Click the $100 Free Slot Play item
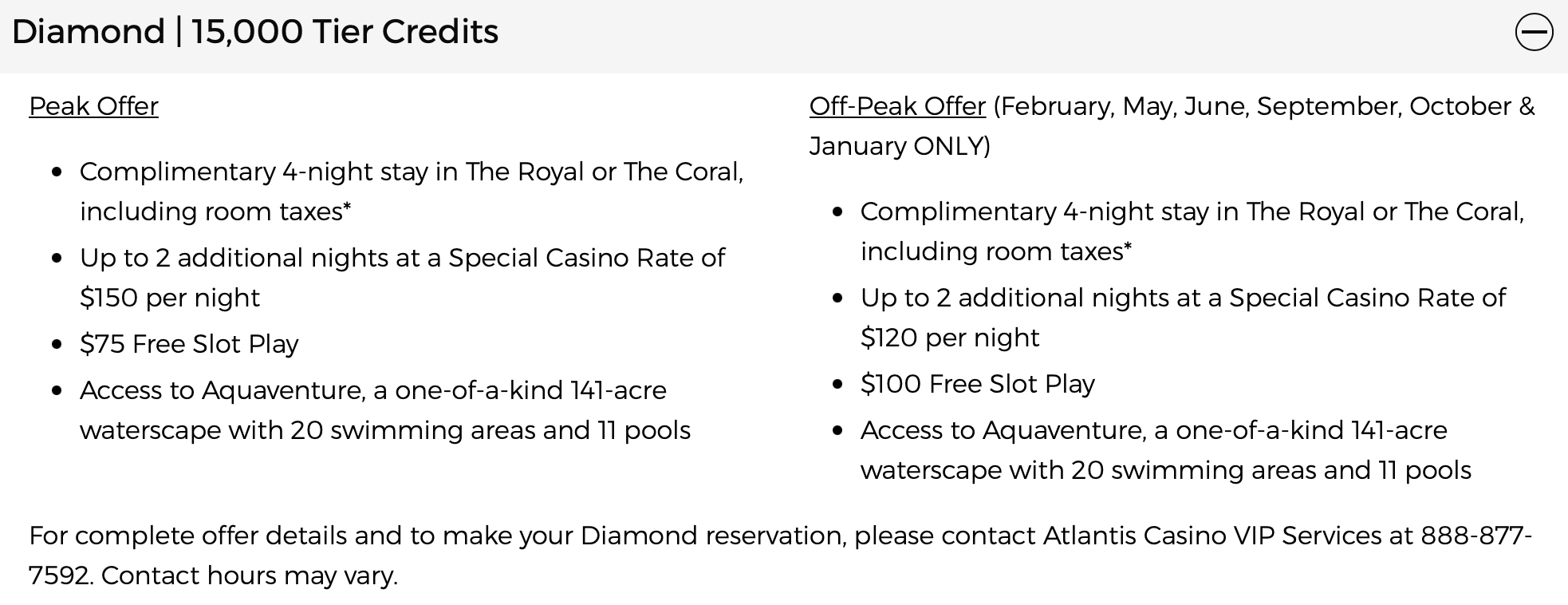 tap(977, 384)
